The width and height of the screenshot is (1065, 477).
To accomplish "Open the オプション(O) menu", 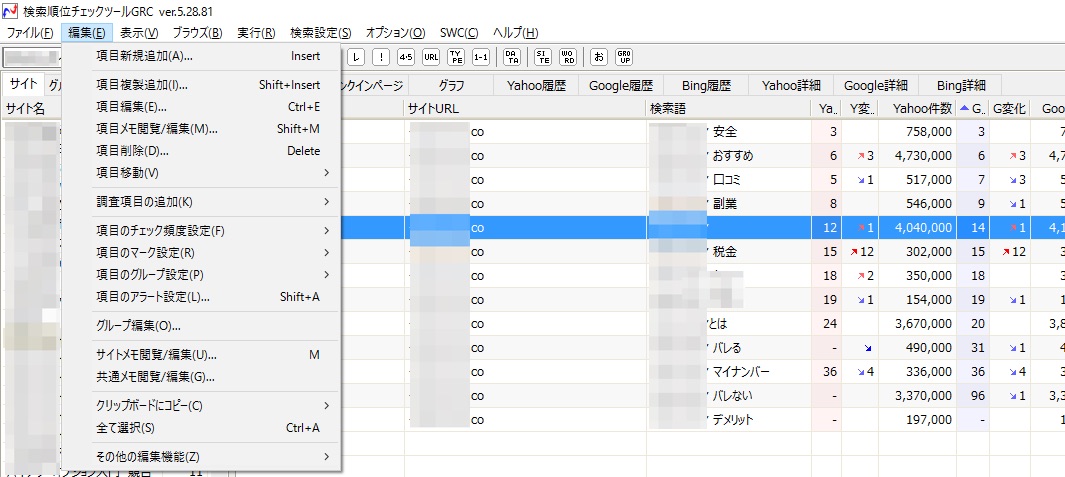I will coord(395,33).
